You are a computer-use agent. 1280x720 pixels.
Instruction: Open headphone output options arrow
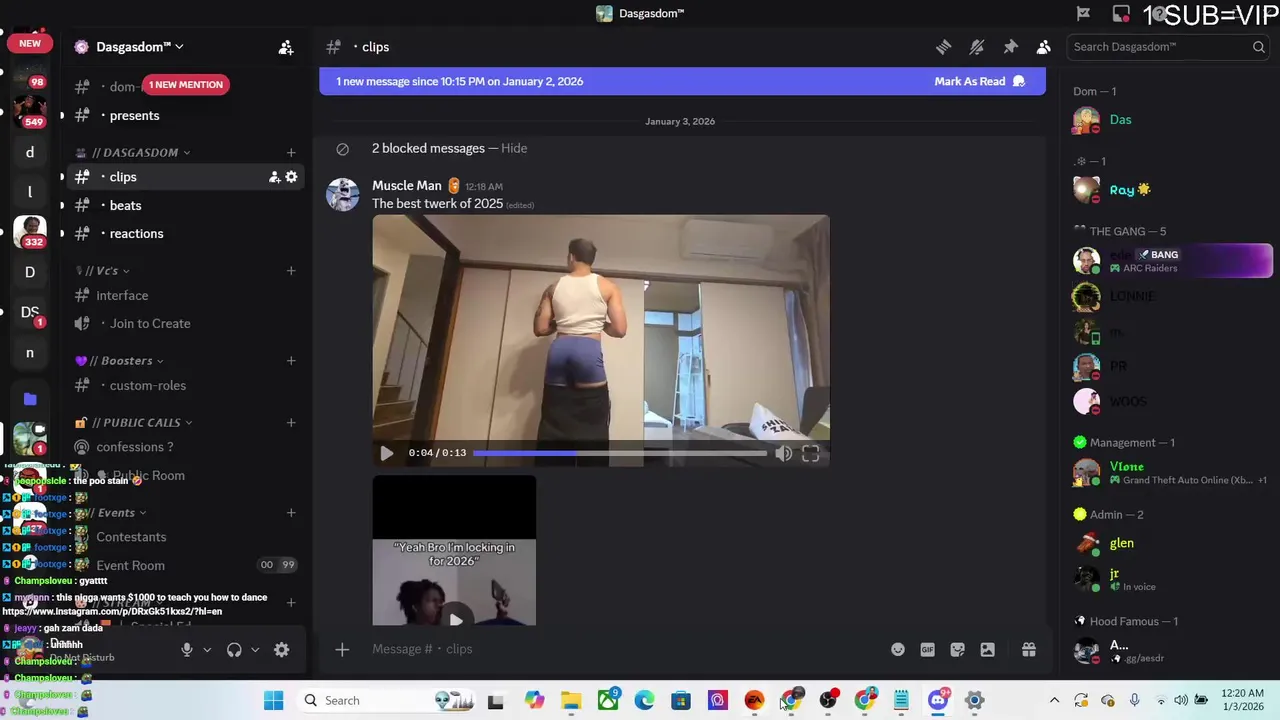(255, 650)
